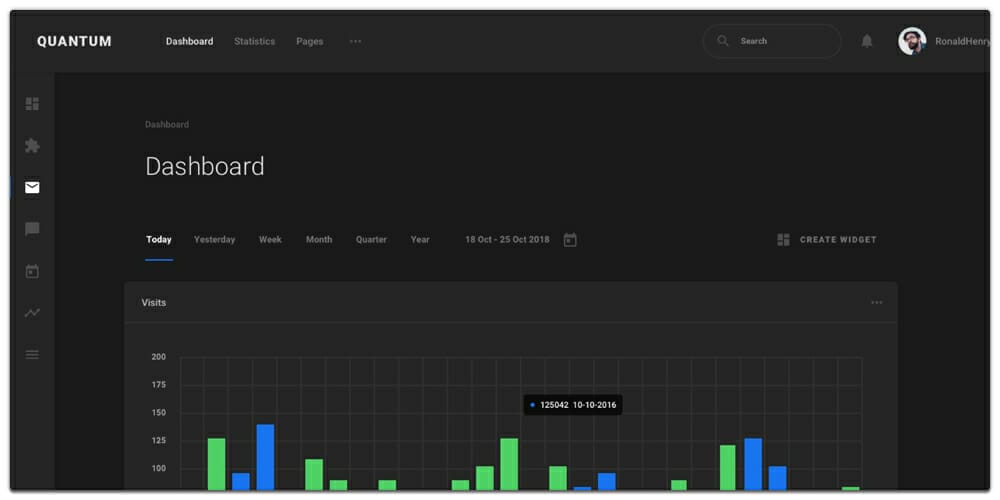
Task: Select the Today tab
Action: click(159, 240)
